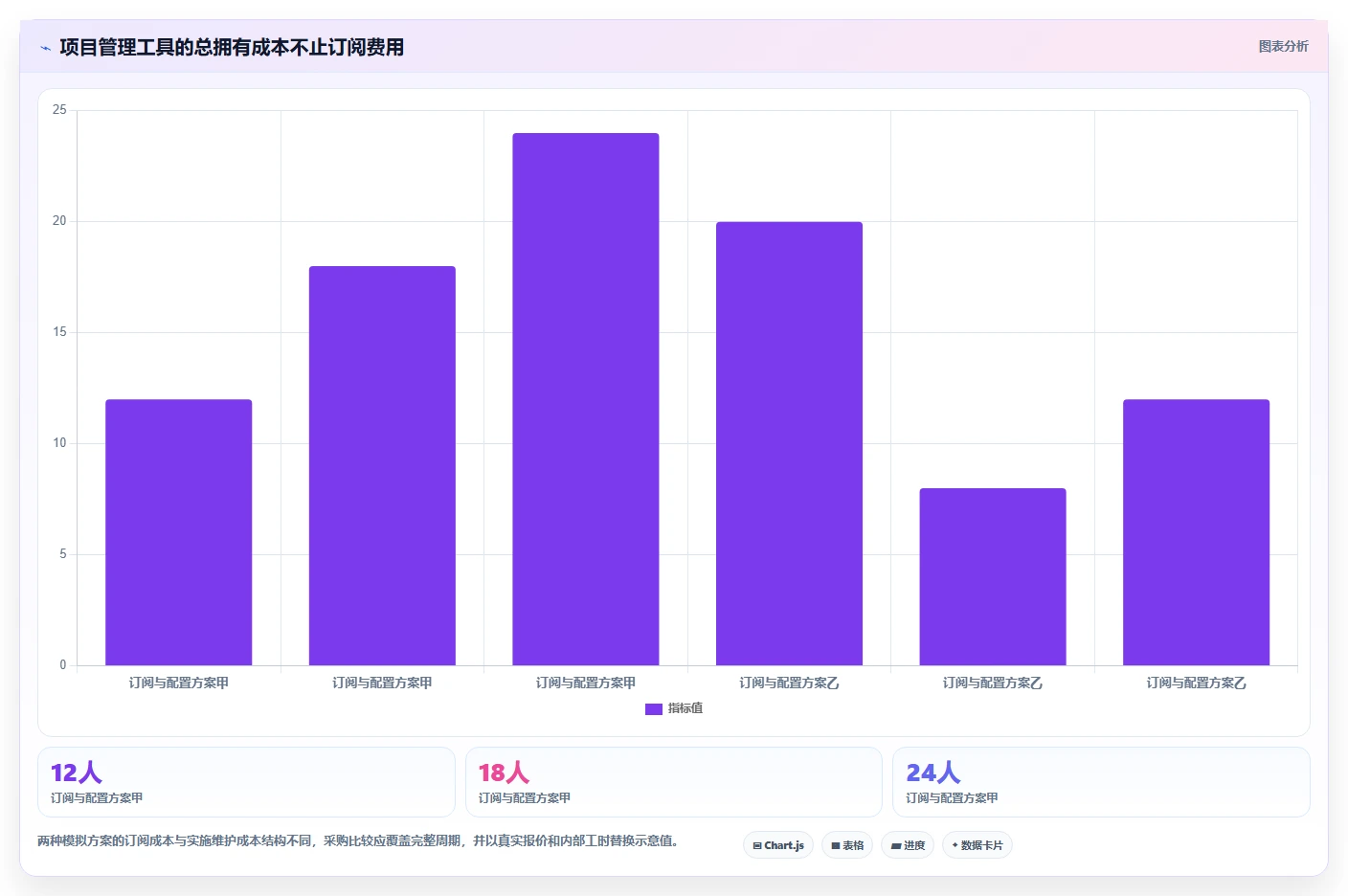Viewport: 1348px width, 896px height.
Task: Click the small icon inside the Chart.js chip
Action: (757, 846)
